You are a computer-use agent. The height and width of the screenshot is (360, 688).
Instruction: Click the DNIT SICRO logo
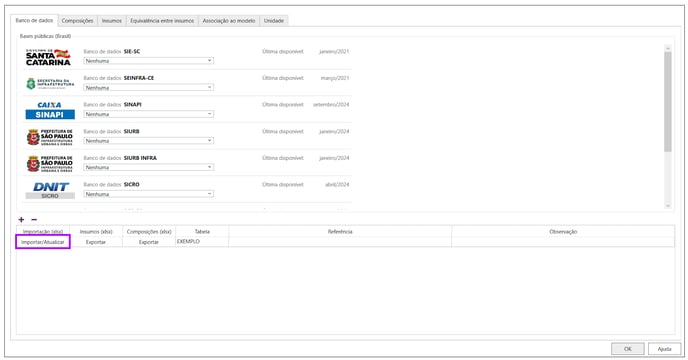click(x=50, y=191)
